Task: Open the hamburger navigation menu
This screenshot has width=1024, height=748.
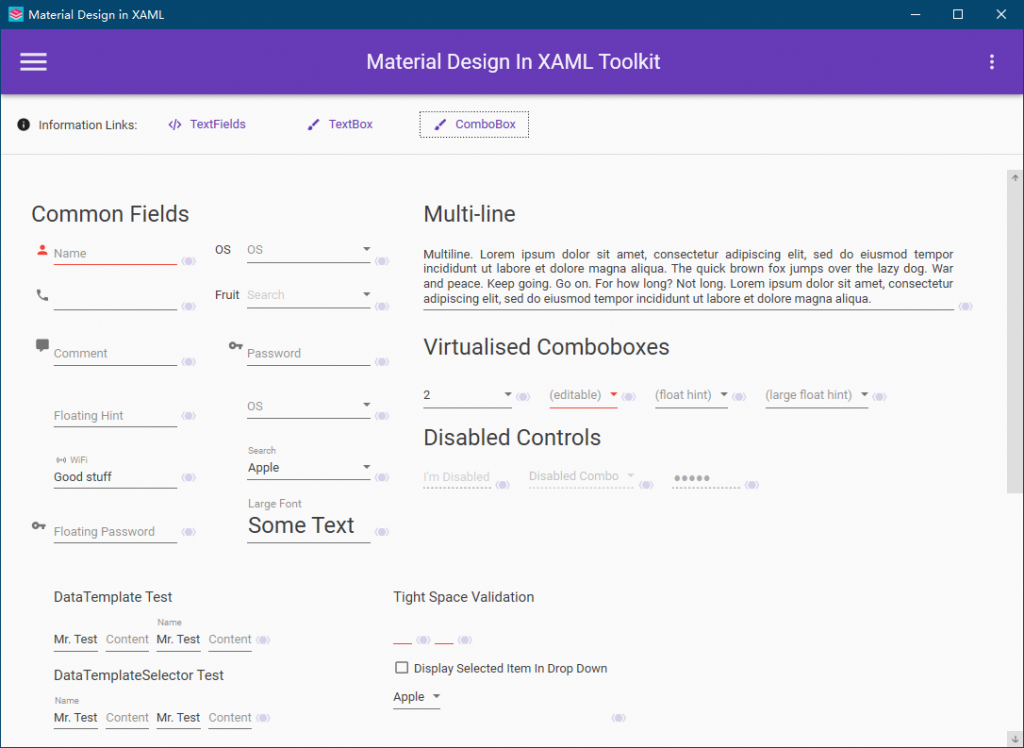Action: click(x=33, y=61)
